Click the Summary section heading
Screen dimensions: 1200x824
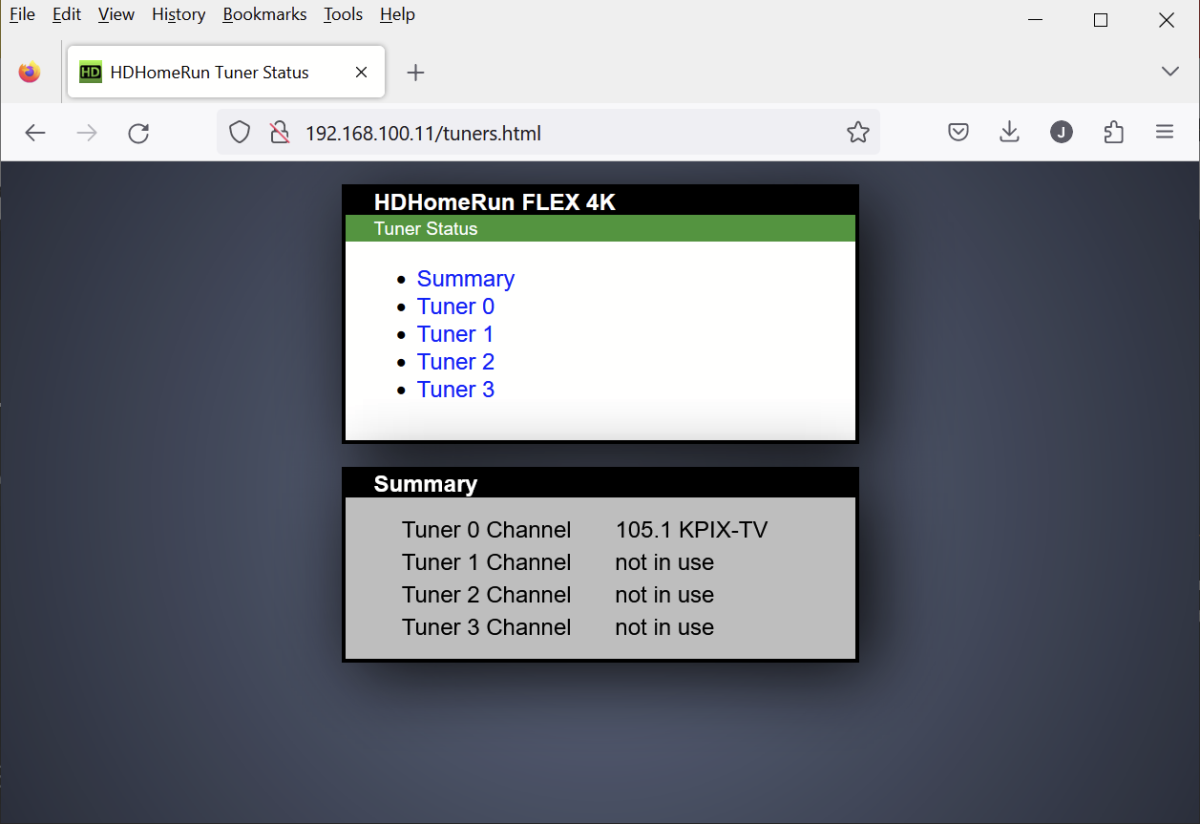425,484
